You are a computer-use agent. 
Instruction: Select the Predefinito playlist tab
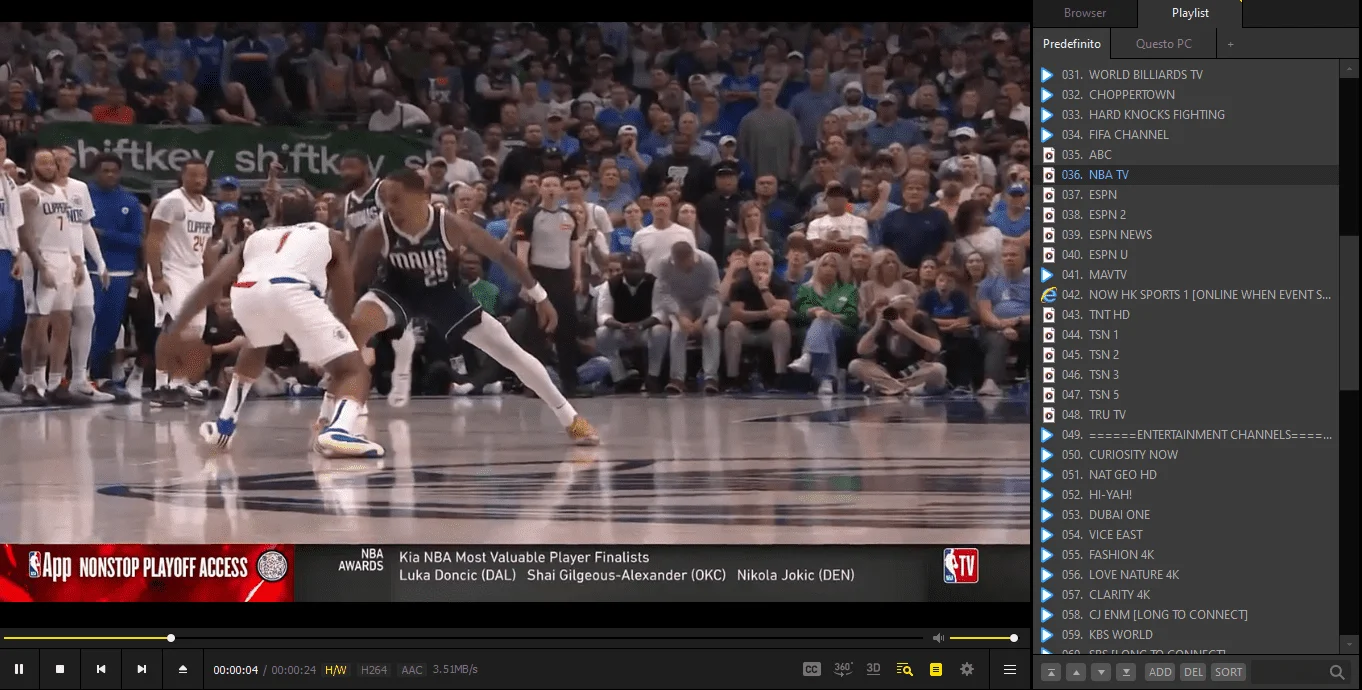coord(1071,44)
